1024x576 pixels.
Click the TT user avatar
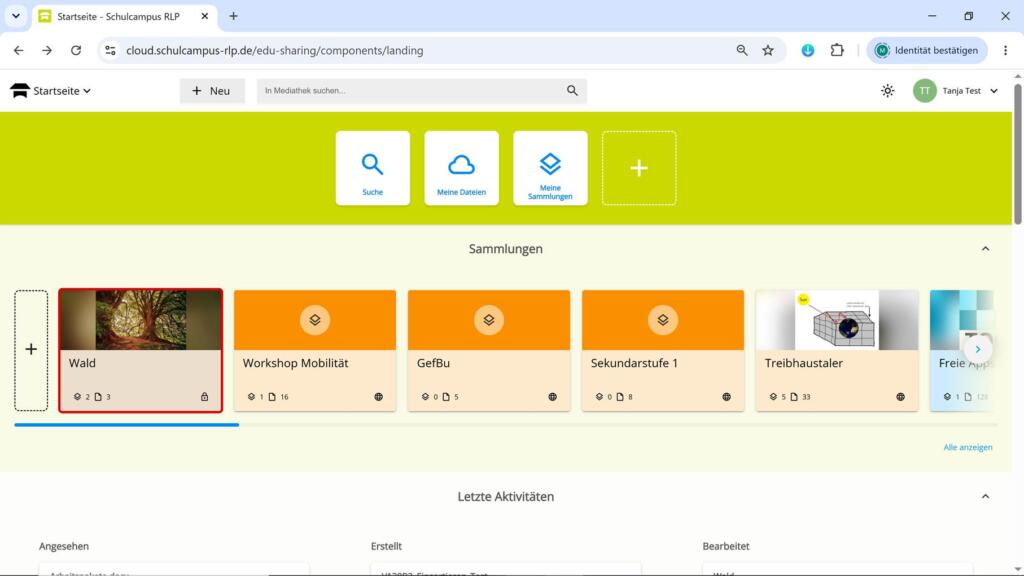(924, 91)
